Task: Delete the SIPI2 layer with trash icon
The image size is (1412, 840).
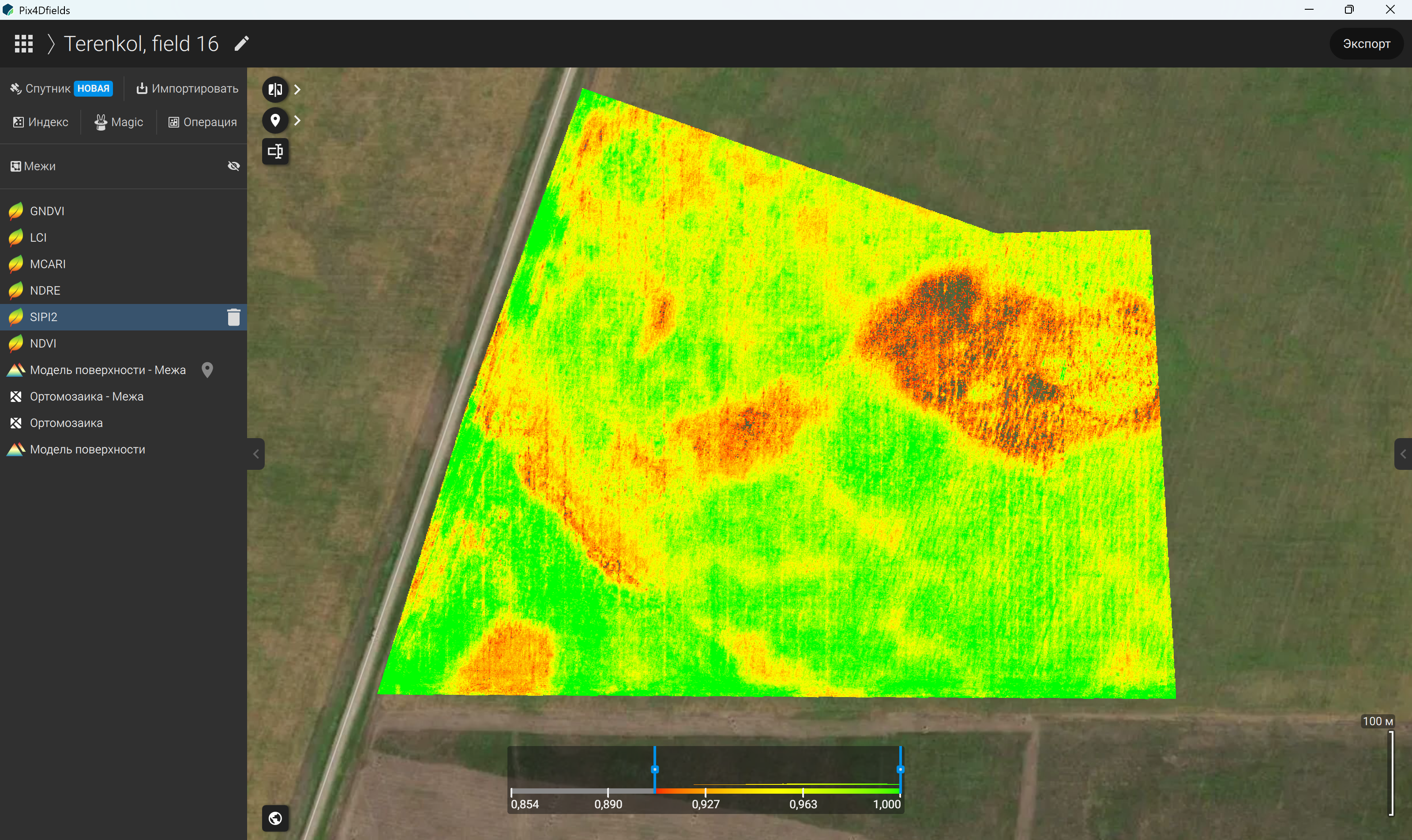Action: (x=234, y=317)
